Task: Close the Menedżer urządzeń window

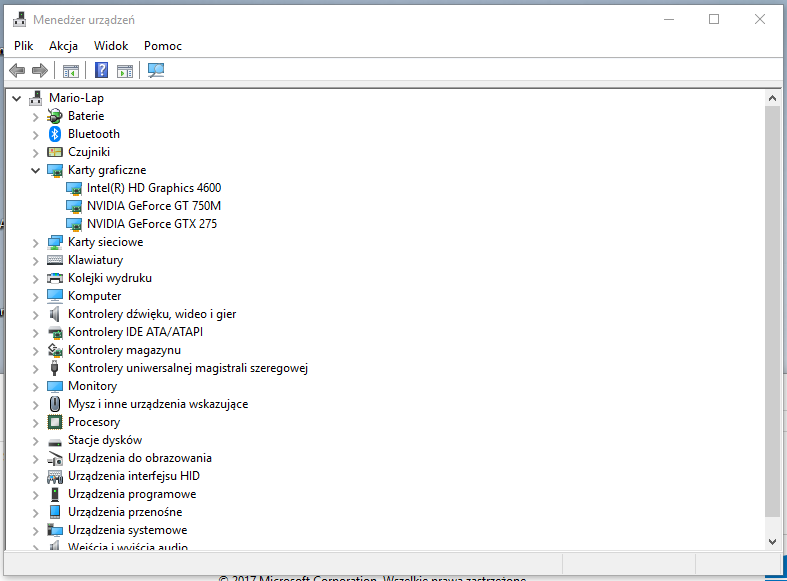Action: coord(760,20)
